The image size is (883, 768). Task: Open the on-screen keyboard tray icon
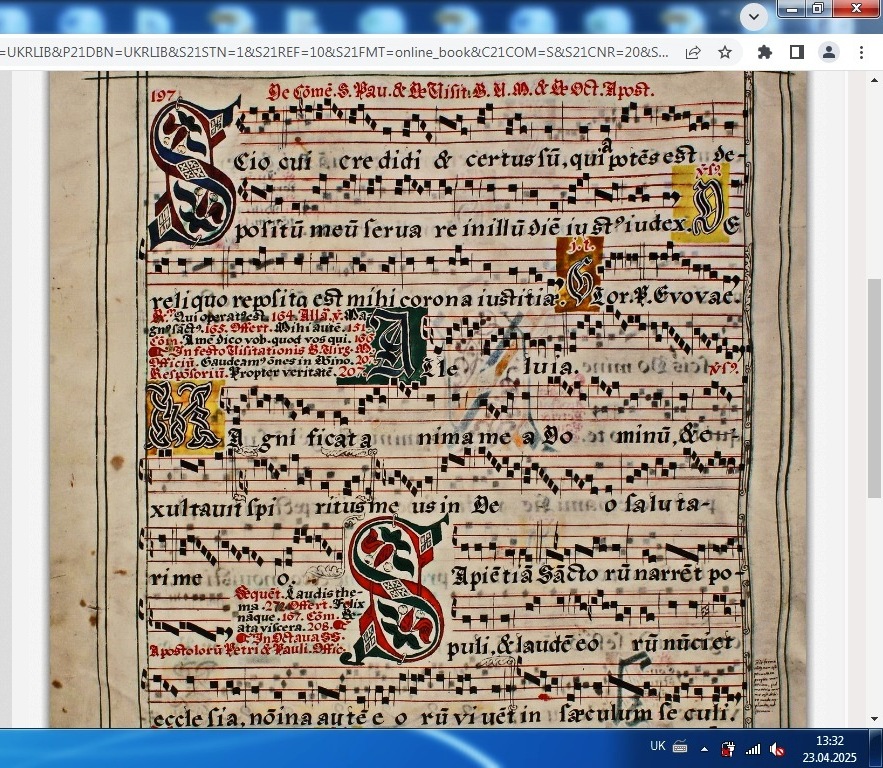point(680,747)
